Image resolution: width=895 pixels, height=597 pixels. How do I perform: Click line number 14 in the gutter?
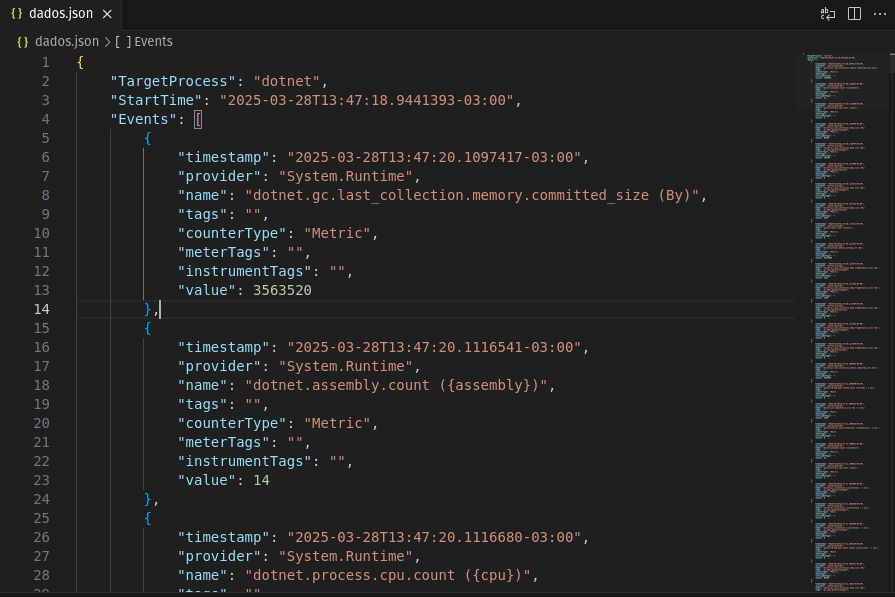[x=42, y=309]
